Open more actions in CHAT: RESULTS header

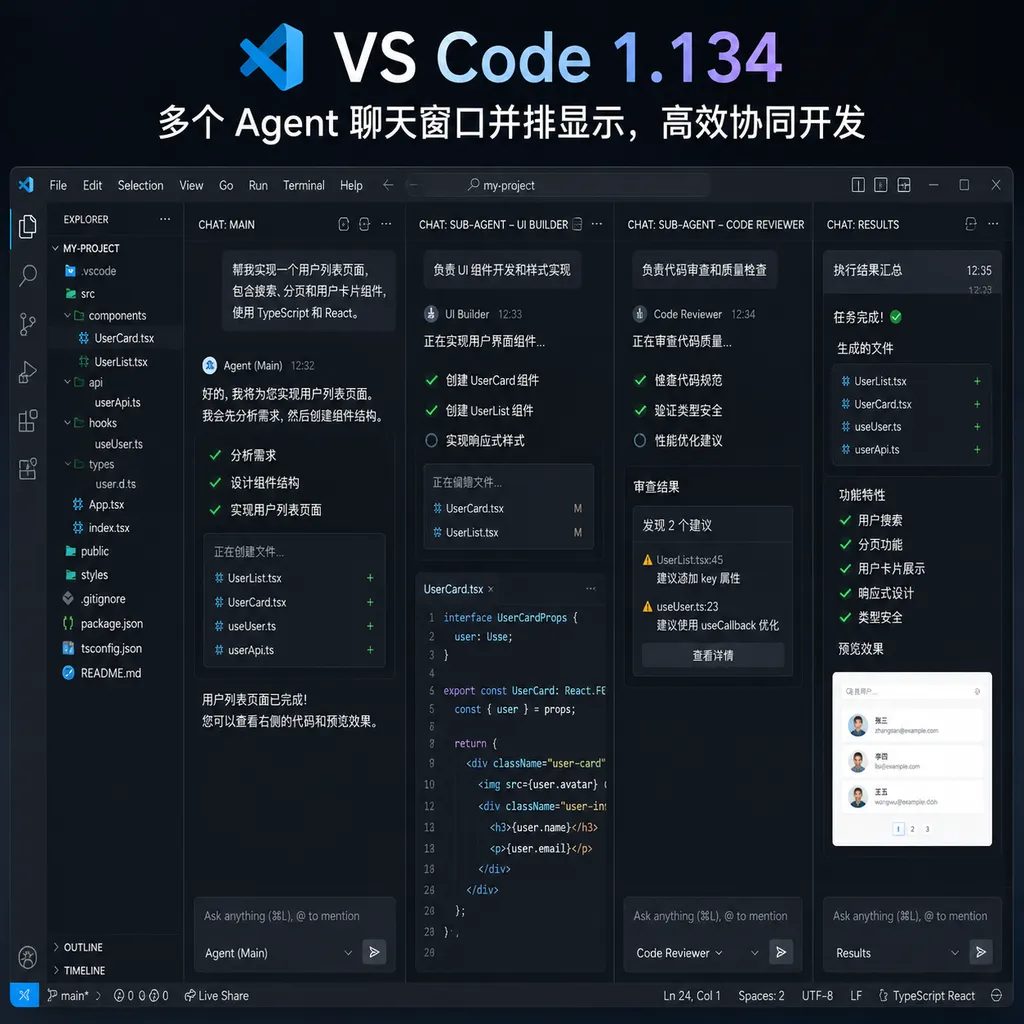pyautogui.click(x=993, y=224)
